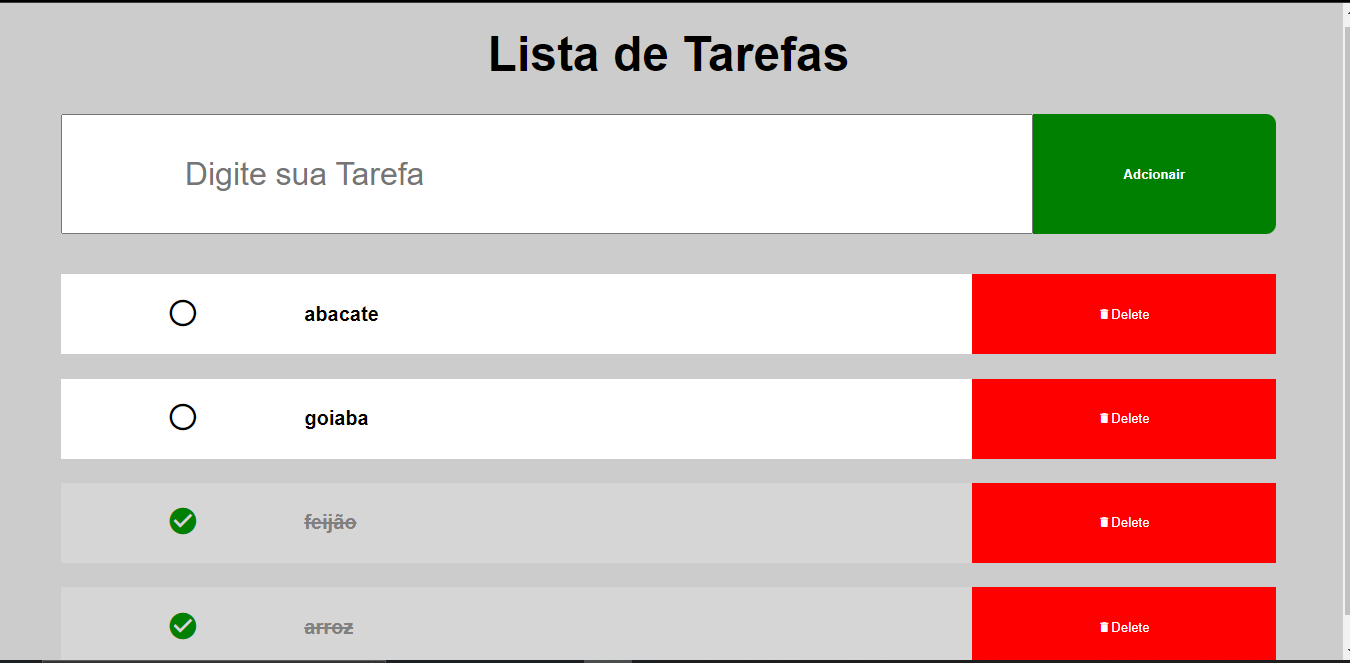Click the green checkmark icon beside arroz
This screenshot has height=663, width=1350.
point(183,627)
